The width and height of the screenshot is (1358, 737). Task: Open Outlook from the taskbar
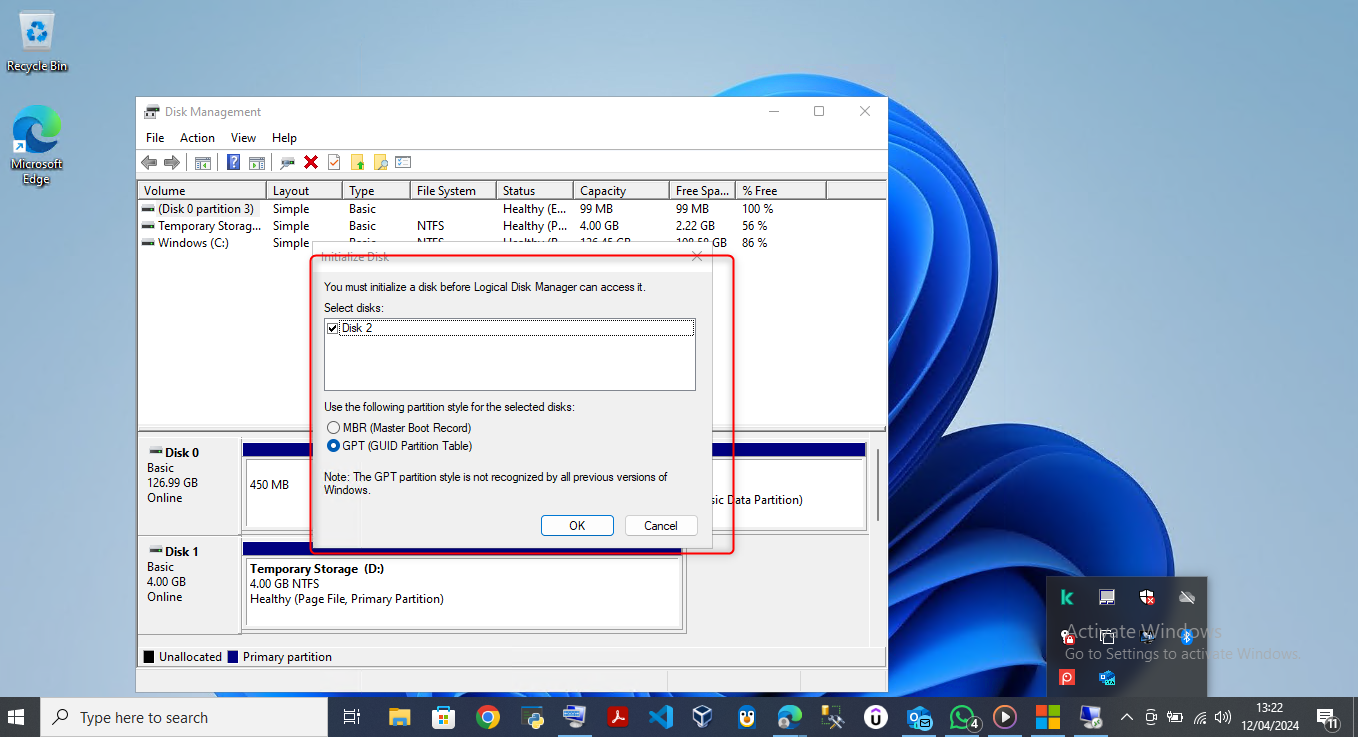click(919, 717)
